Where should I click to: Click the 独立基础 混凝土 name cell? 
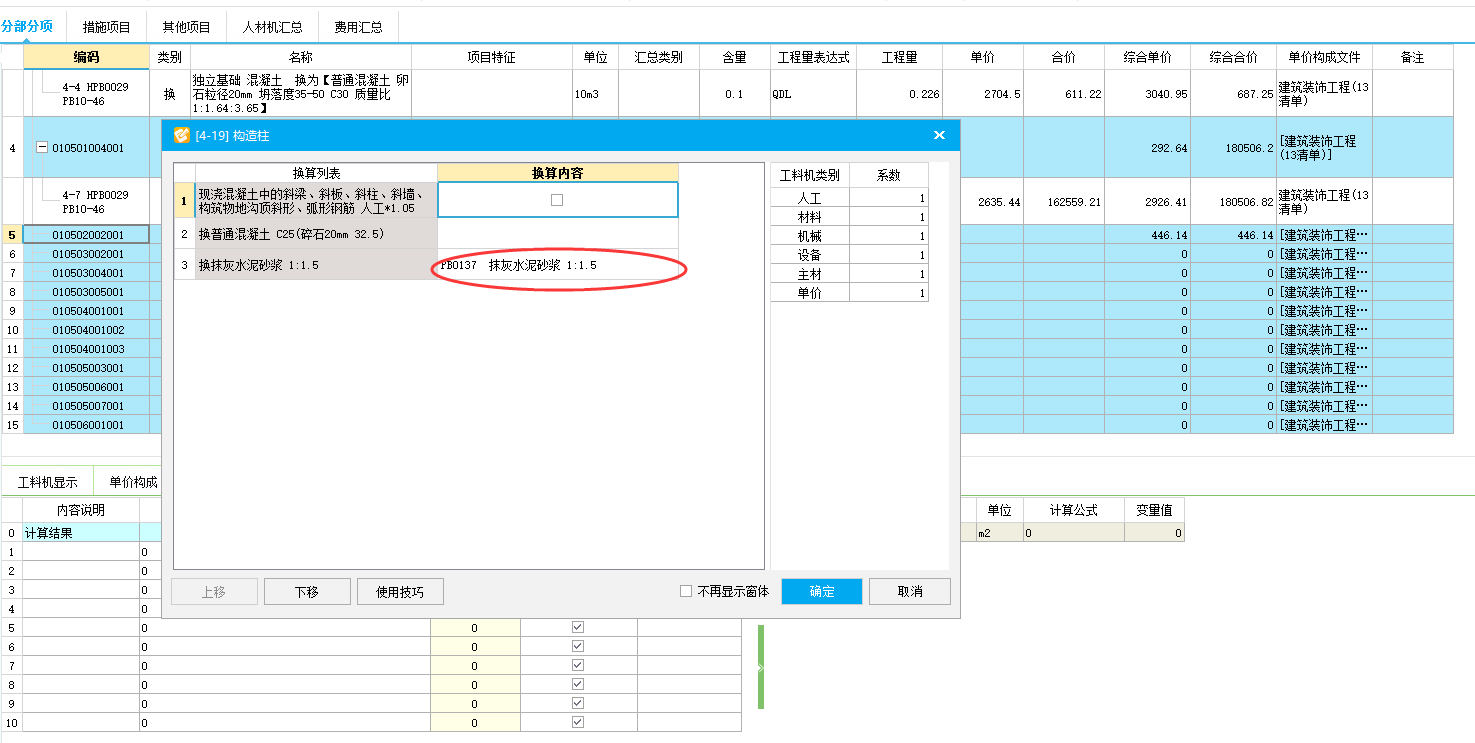point(301,93)
